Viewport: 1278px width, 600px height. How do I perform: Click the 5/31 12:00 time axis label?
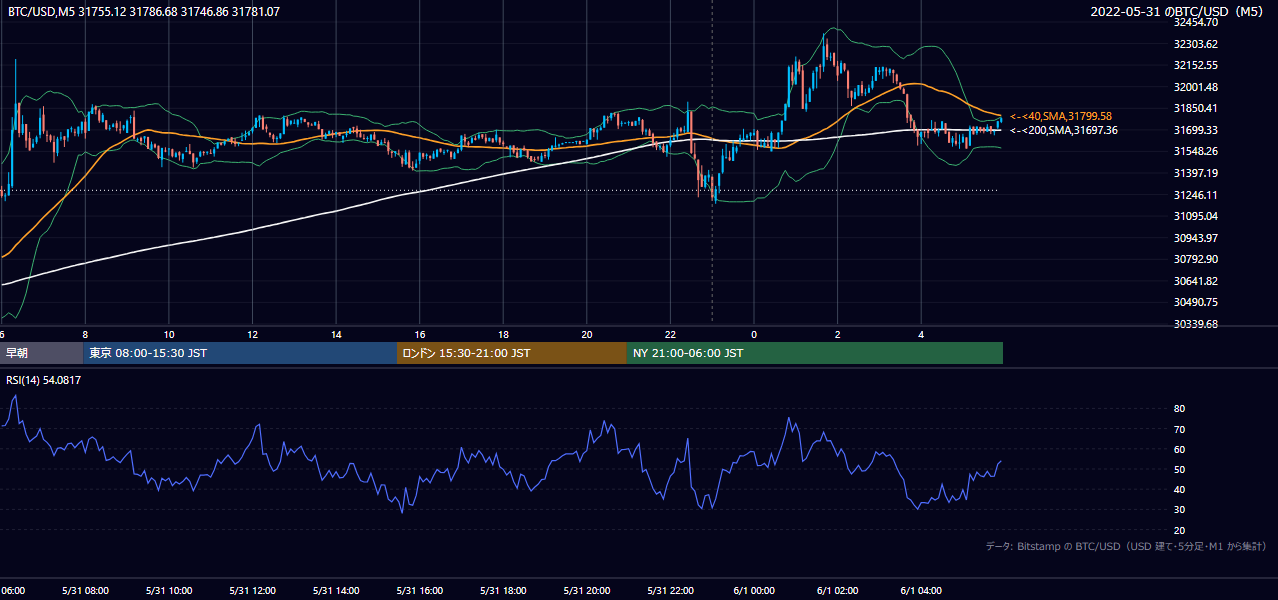point(252,591)
